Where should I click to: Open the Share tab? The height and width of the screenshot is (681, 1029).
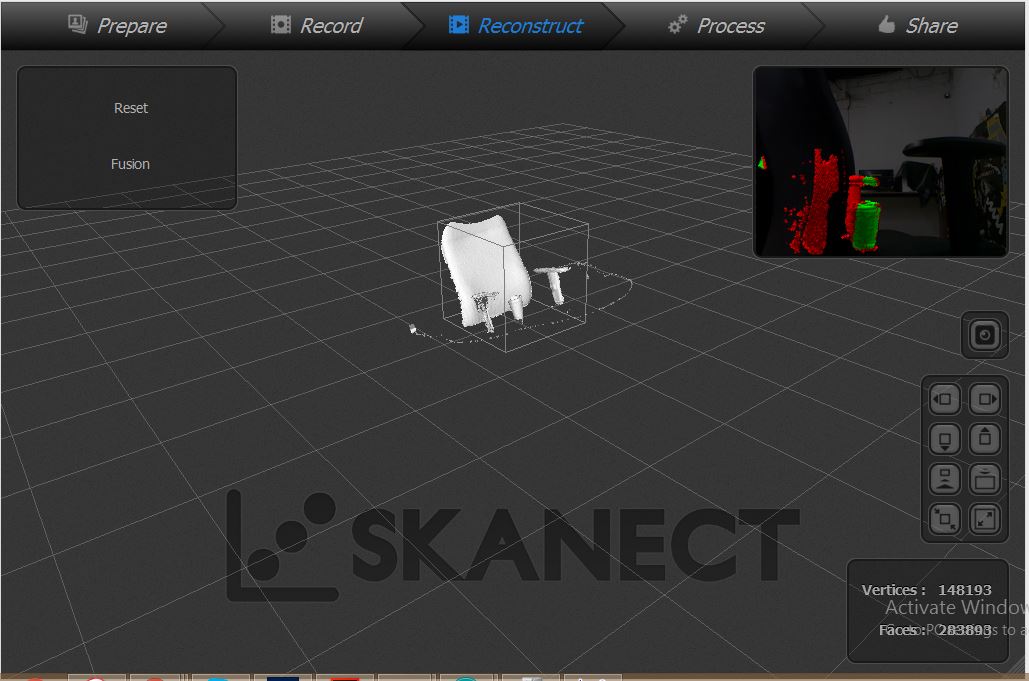[919, 26]
